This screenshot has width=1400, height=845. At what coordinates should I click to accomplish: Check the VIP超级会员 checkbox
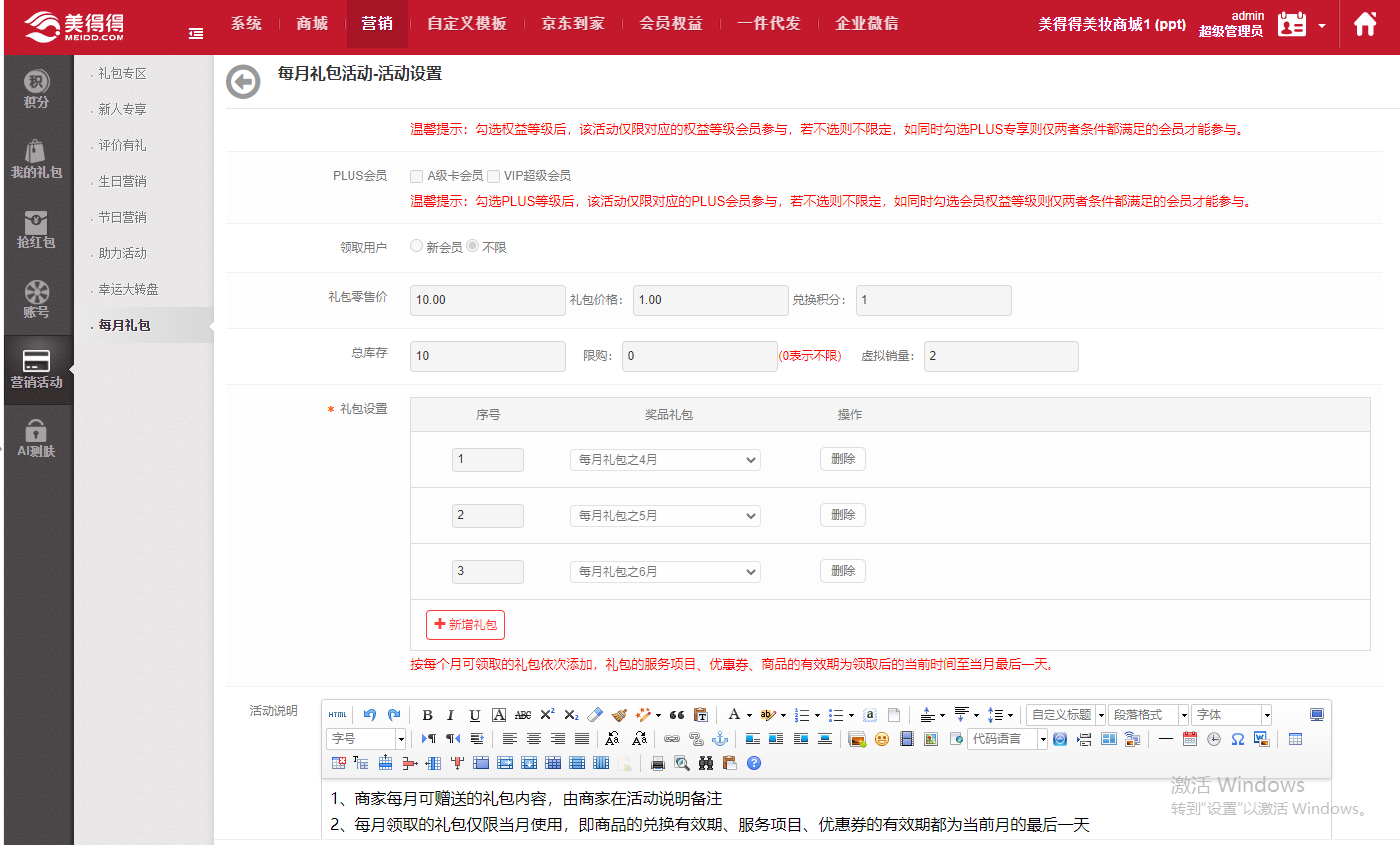493,176
